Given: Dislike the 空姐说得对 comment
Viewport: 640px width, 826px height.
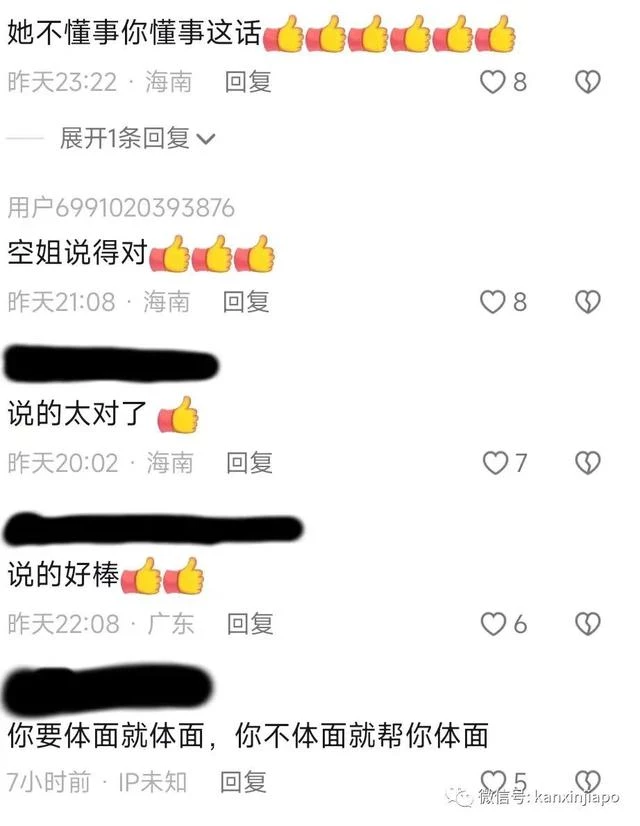Looking at the screenshot, I should tap(587, 302).
